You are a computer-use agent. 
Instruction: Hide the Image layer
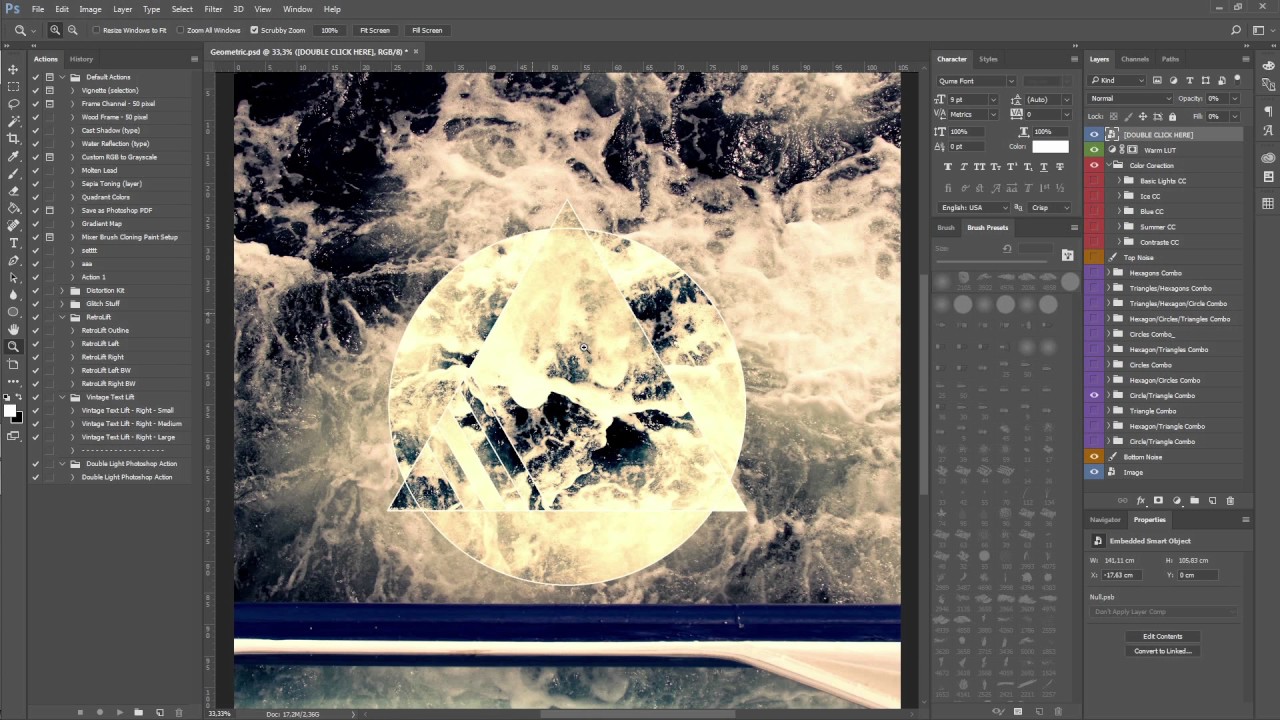pyautogui.click(x=1094, y=472)
